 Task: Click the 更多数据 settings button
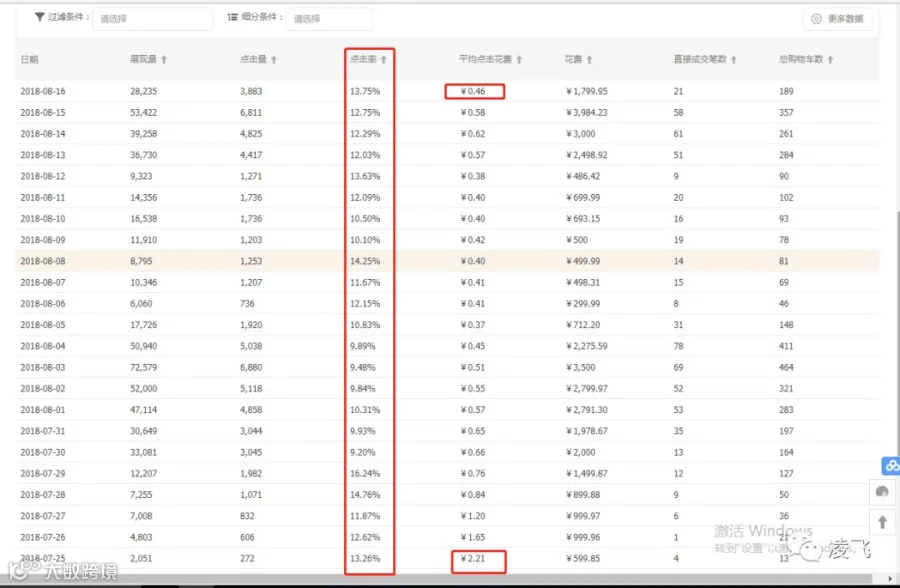click(837, 19)
